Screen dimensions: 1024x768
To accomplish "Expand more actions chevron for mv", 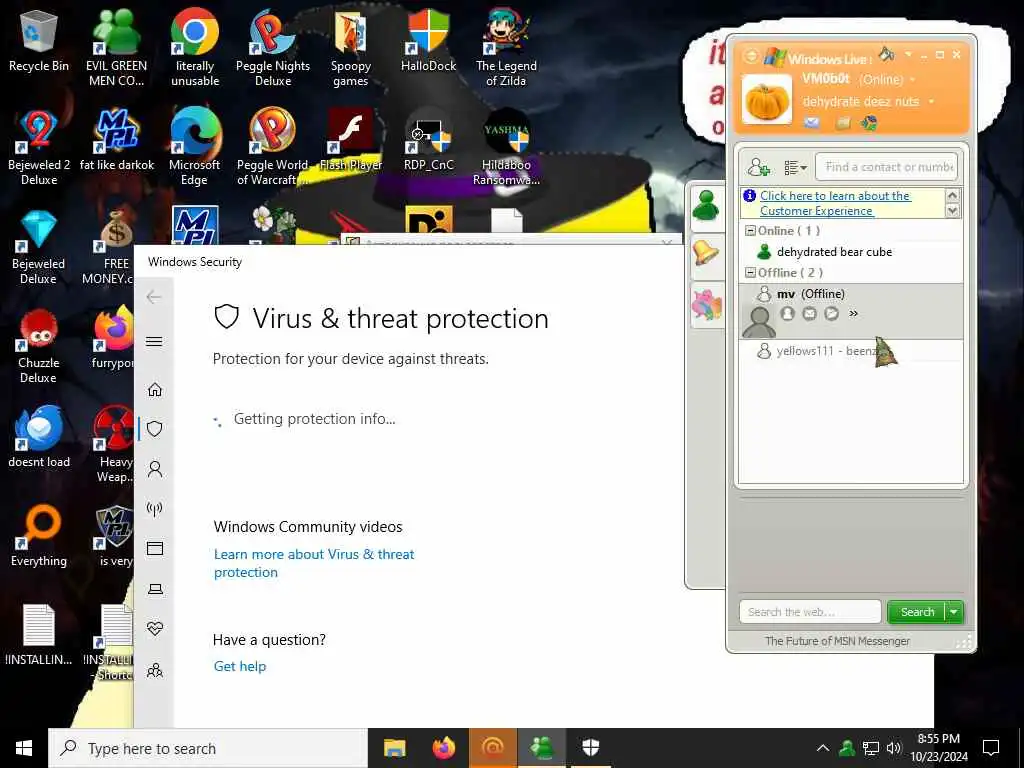I will click(853, 313).
